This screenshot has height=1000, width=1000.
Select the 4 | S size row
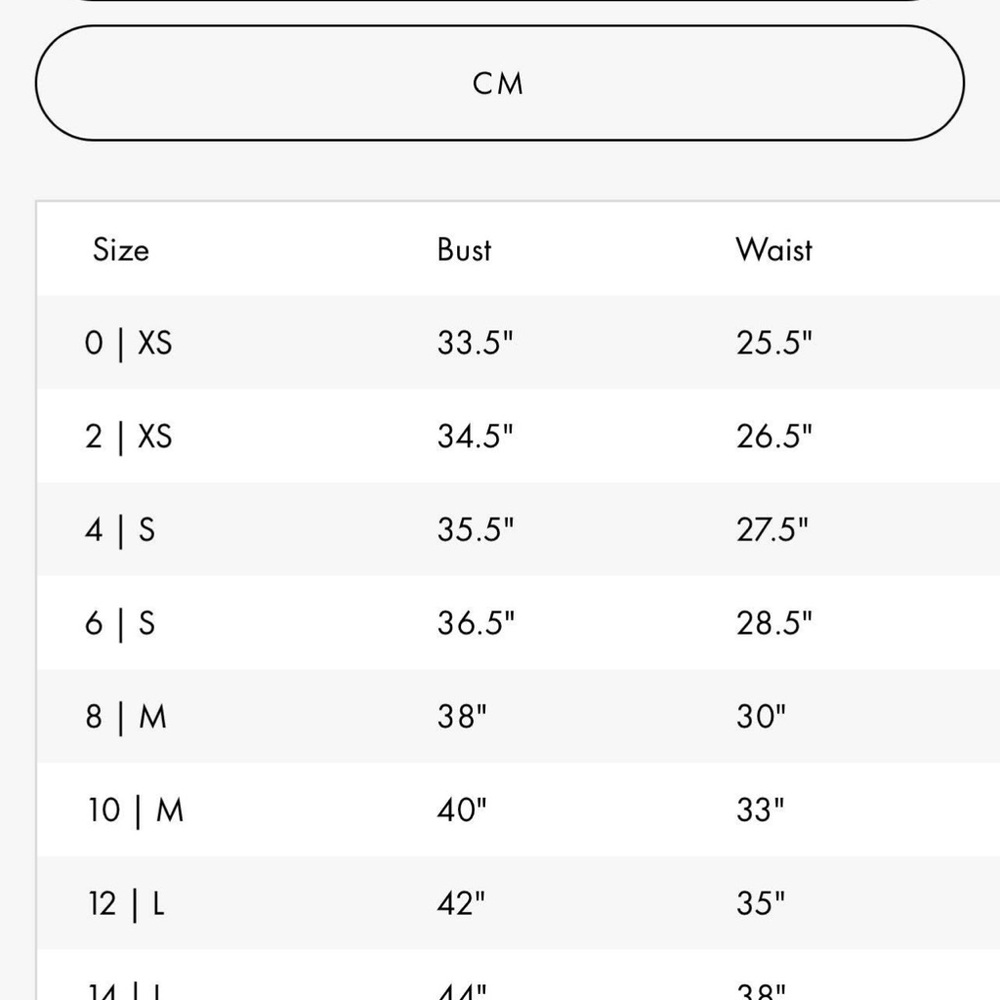[518, 529]
